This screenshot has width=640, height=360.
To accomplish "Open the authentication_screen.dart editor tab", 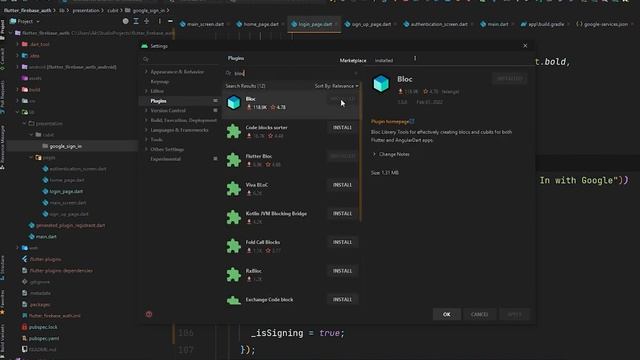I will [438, 24].
